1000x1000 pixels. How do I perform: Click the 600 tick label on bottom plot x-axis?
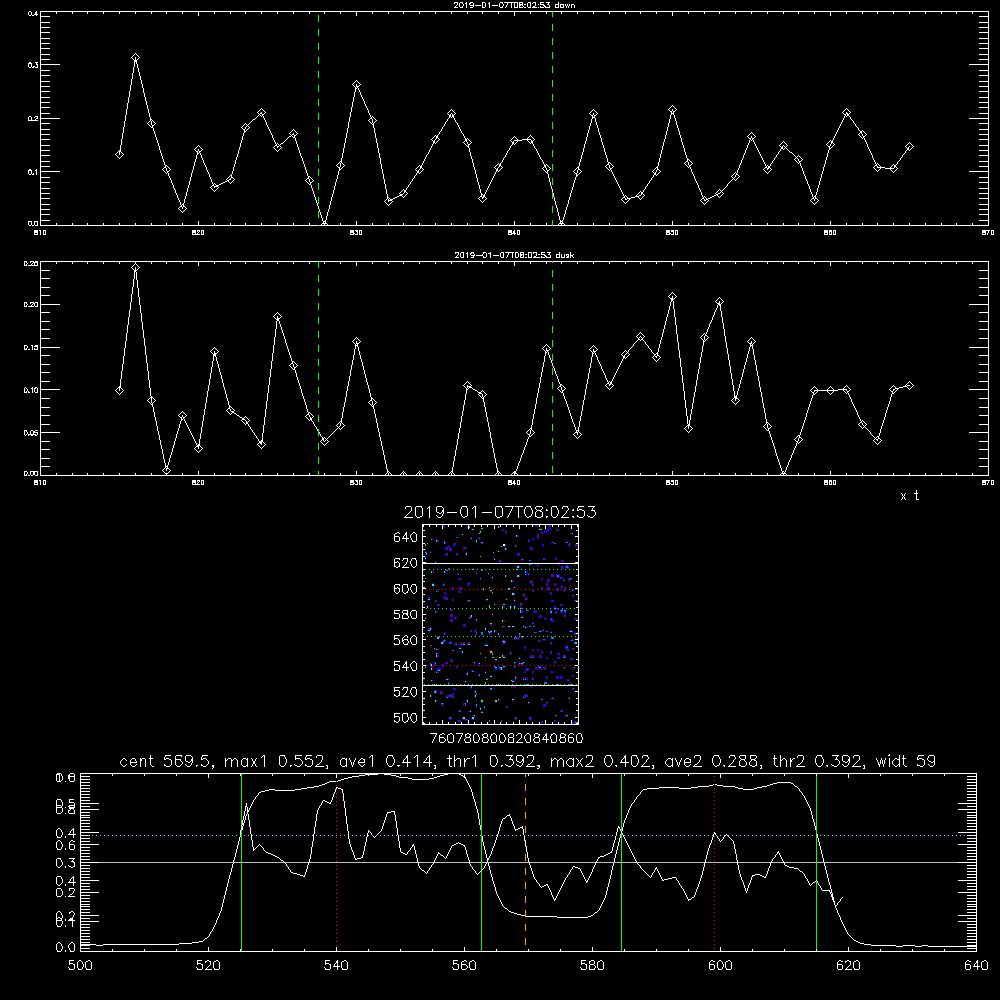(x=721, y=966)
